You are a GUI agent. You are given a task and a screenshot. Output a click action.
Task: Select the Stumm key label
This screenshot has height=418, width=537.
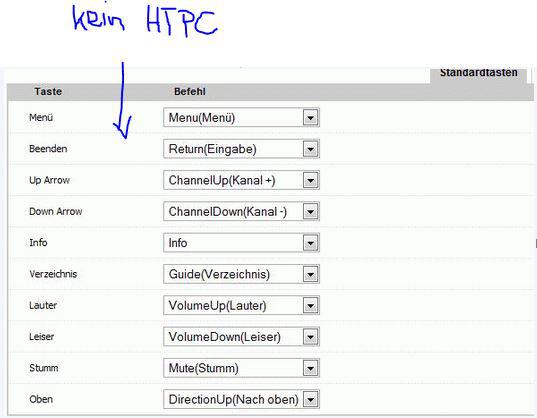(x=43, y=368)
